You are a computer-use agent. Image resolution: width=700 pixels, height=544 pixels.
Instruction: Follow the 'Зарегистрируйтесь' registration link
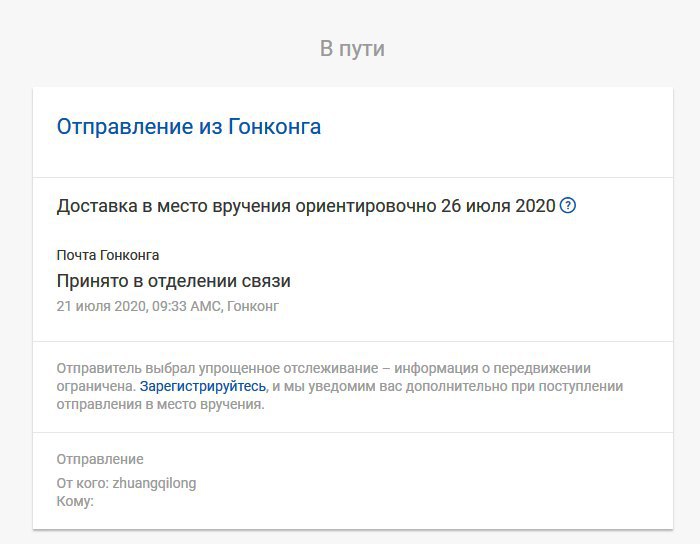tap(203, 386)
